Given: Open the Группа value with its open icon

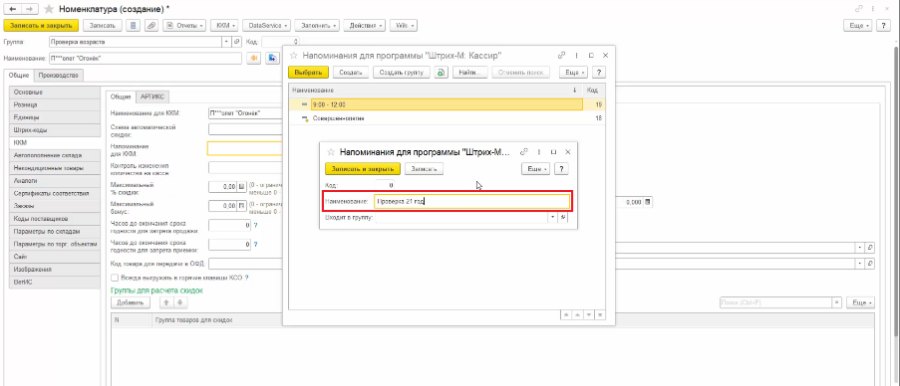Looking at the screenshot, I should [237, 42].
